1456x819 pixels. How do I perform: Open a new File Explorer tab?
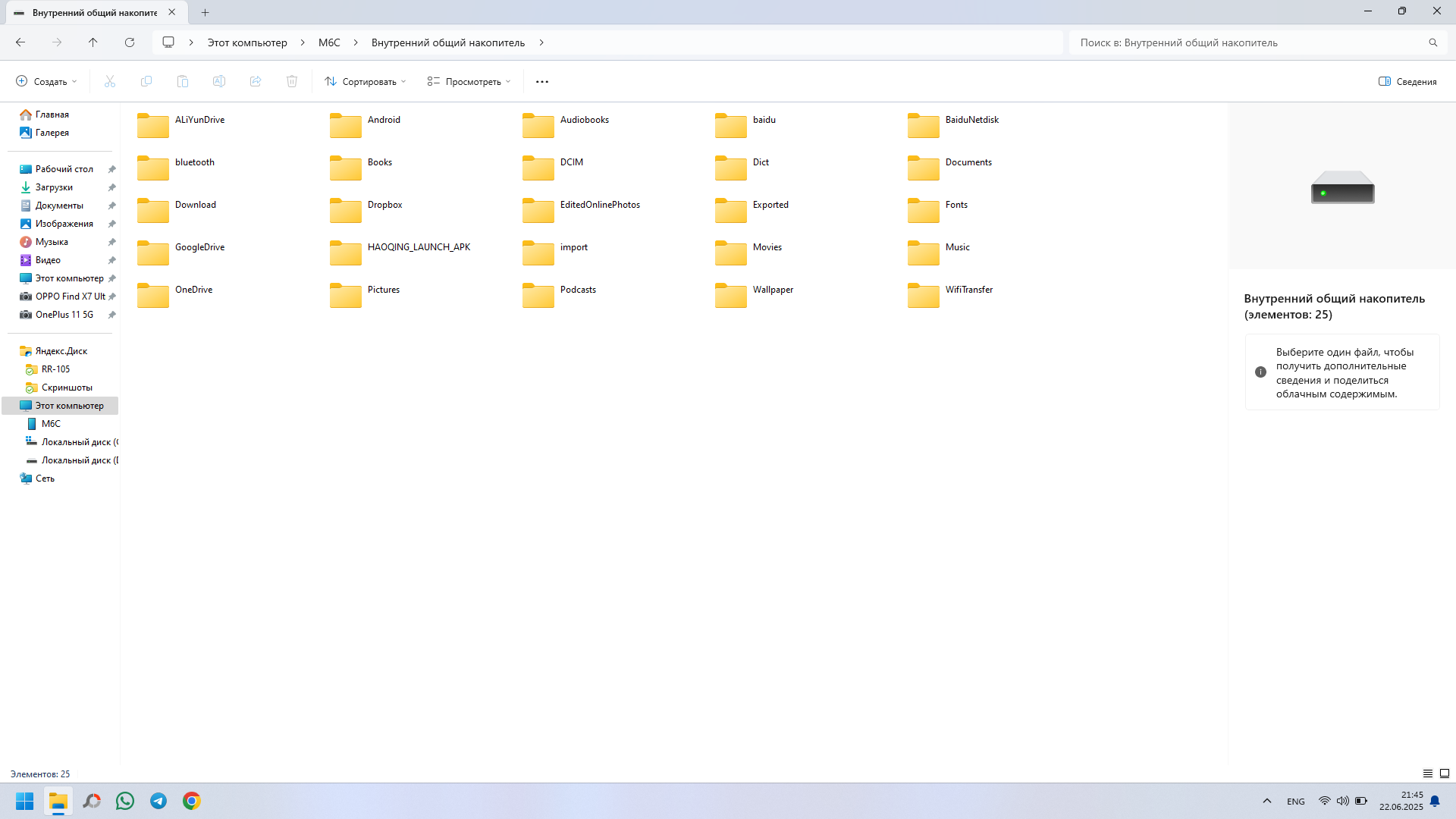[205, 12]
